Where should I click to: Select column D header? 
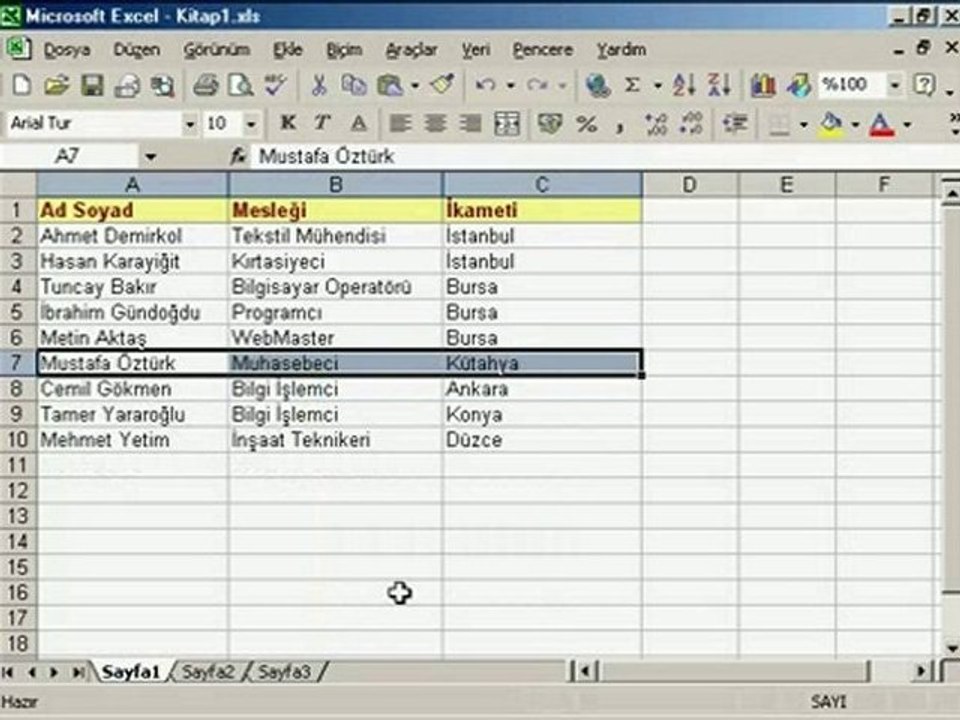[x=689, y=184]
